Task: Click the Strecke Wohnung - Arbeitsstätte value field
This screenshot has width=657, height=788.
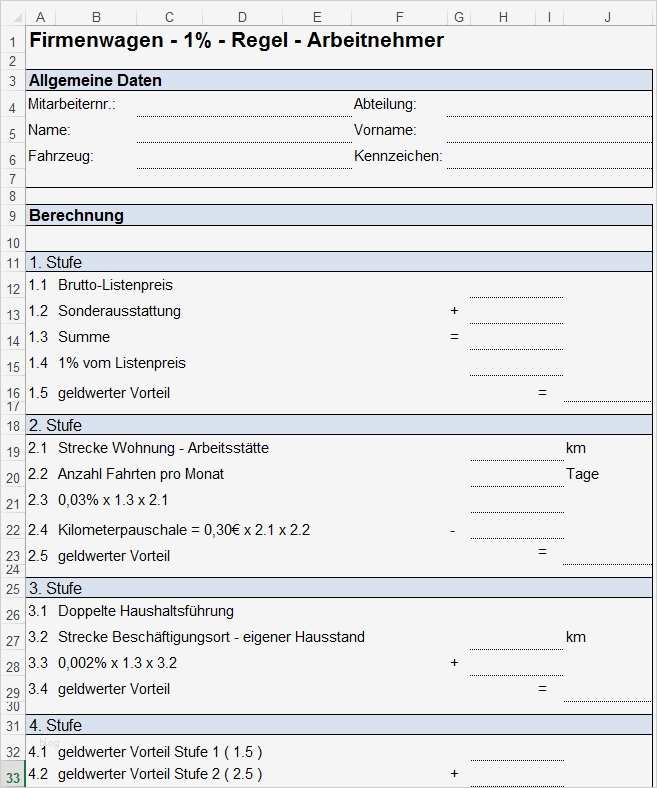Action: click(x=516, y=449)
